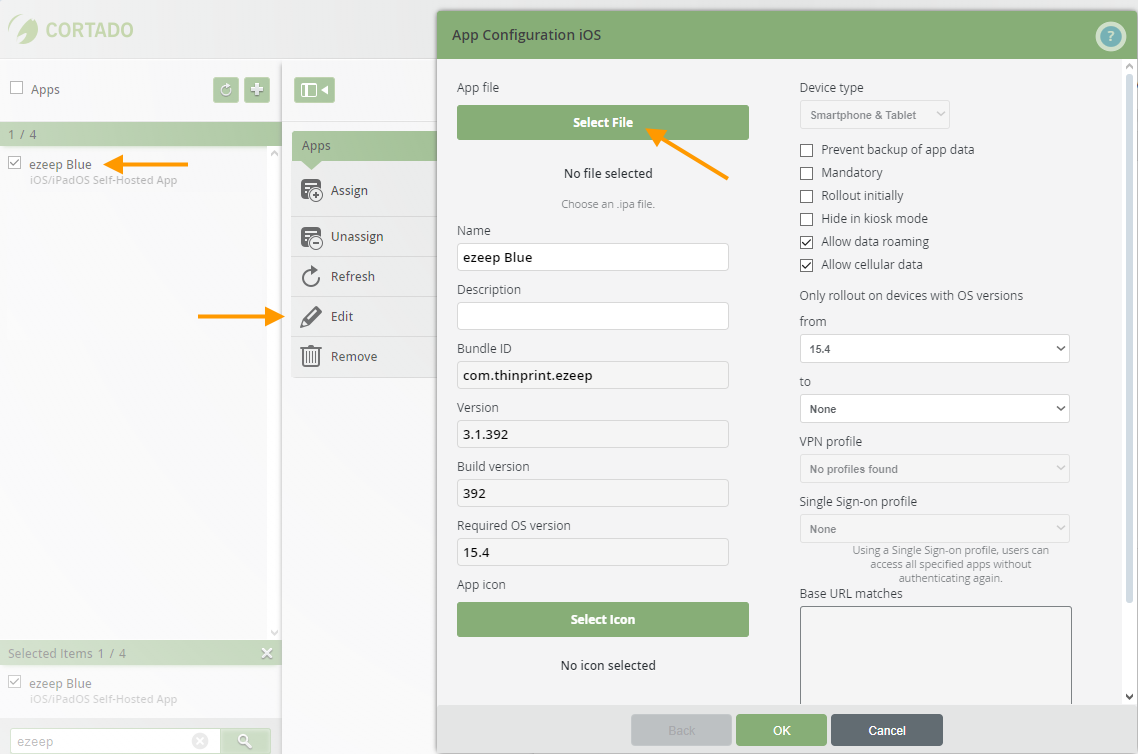
Task: Disable Allow data roaming
Action: (806, 242)
